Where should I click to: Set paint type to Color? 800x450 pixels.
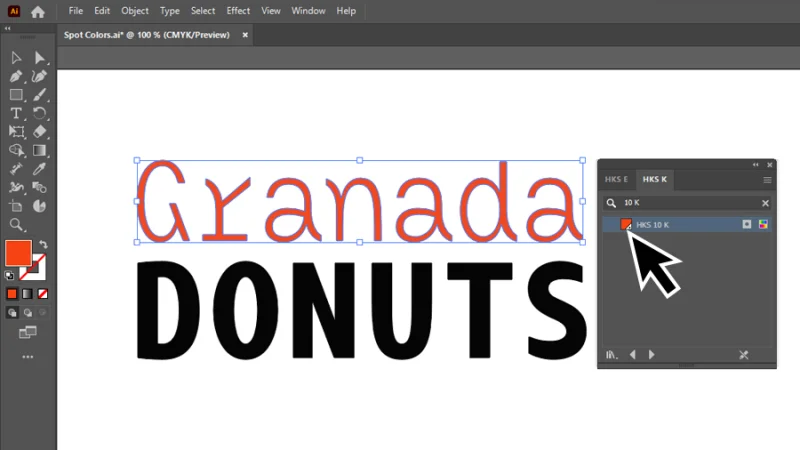pos(12,294)
